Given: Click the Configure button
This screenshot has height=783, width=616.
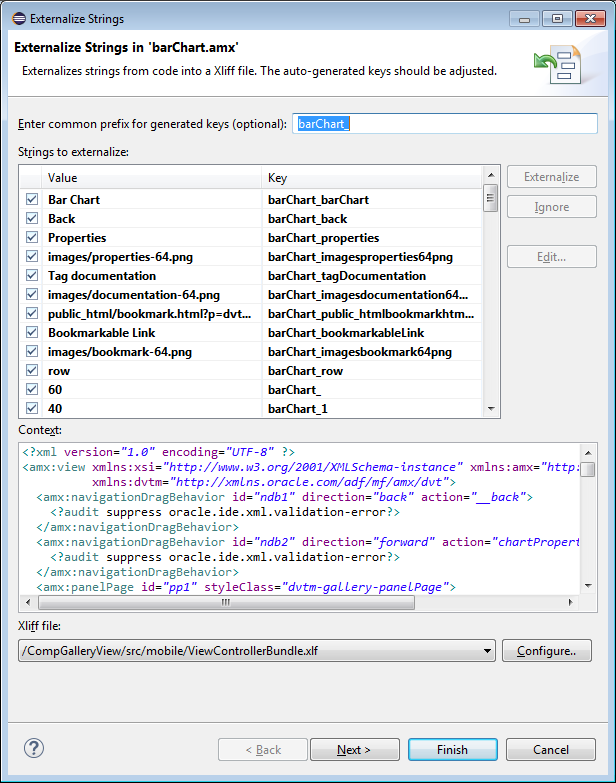Looking at the screenshot, I should point(547,651).
